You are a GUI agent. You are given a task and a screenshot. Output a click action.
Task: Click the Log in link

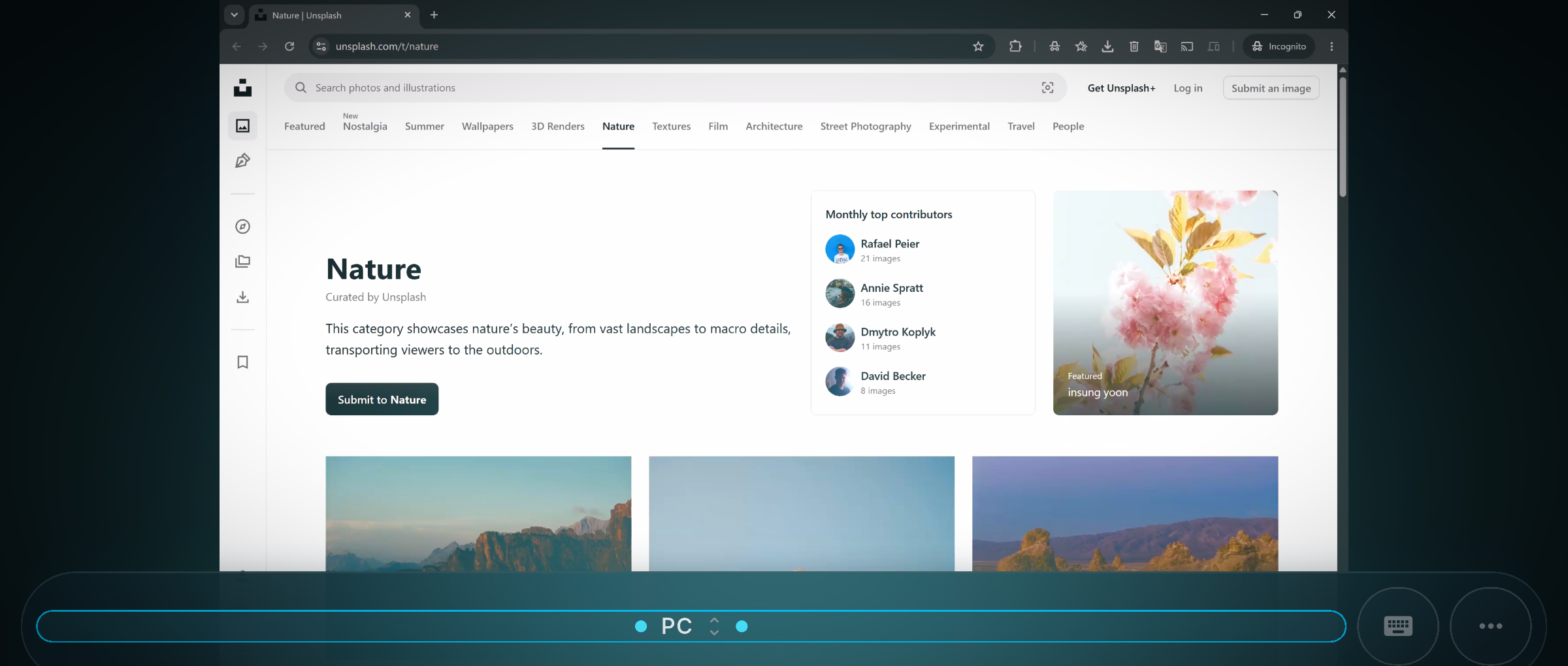coord(1188,88)
